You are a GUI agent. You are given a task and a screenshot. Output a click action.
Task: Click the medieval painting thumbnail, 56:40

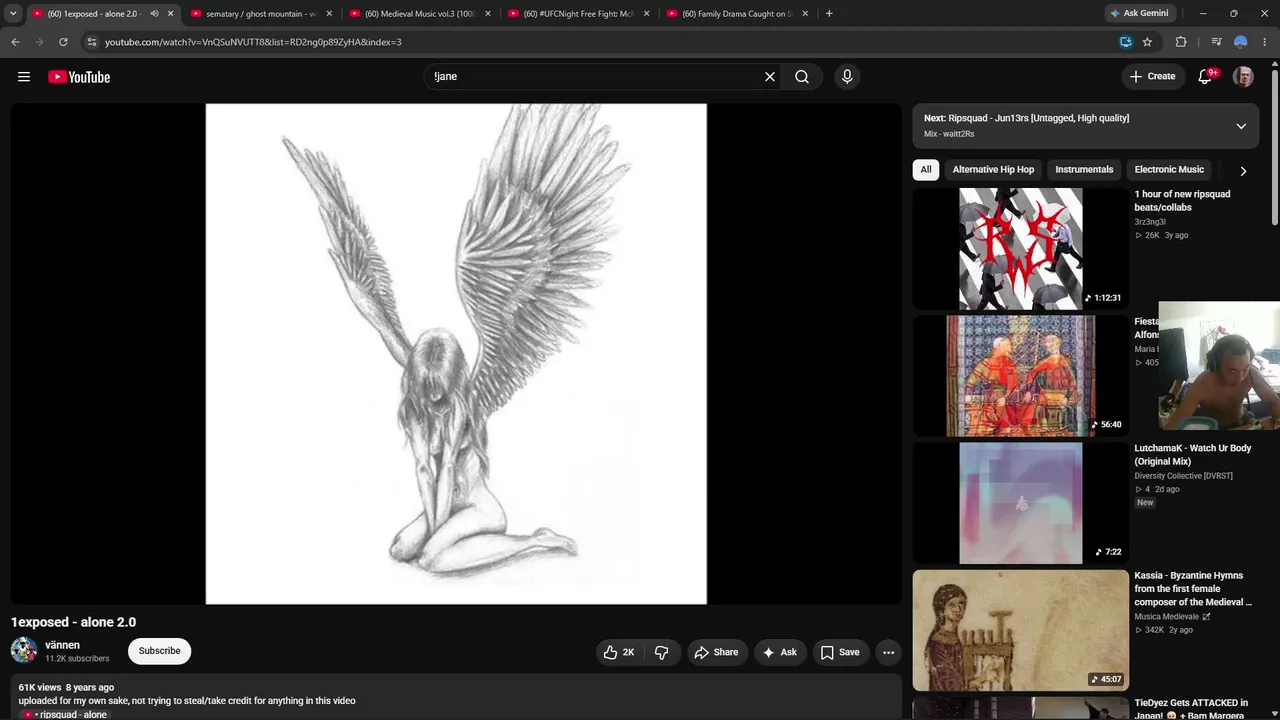pyautogui.click(x=1020, y=376)
